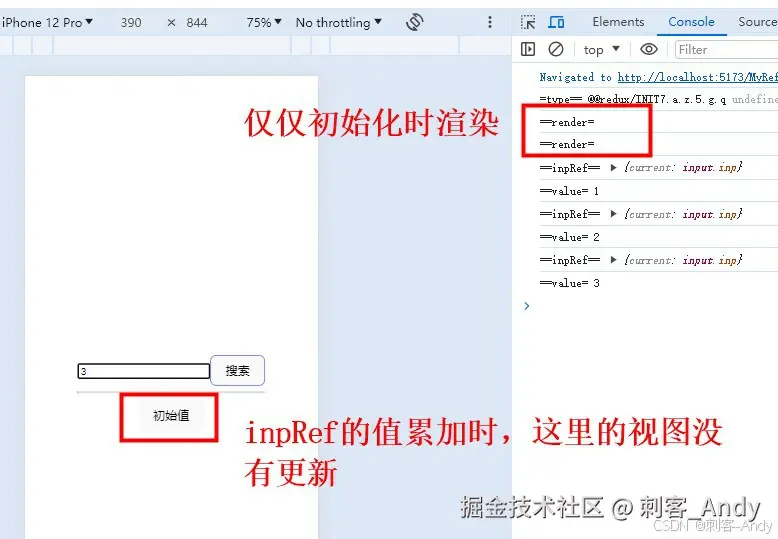Open the 75% zoom dropdown
This screenshot has height=539, width=778.
click(x=264, y=22)
